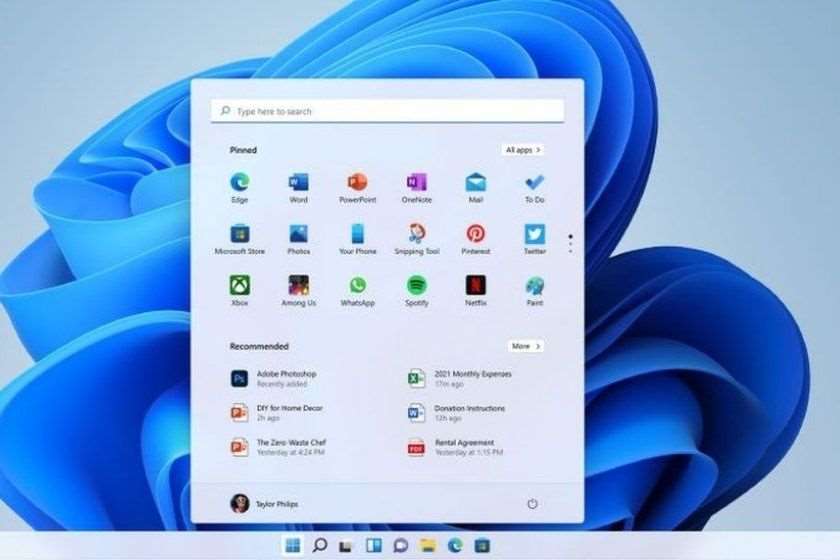The height and width of the screenshot is (560, 840).
Task: Open Task View in taskbar
Action: [346, 546]
